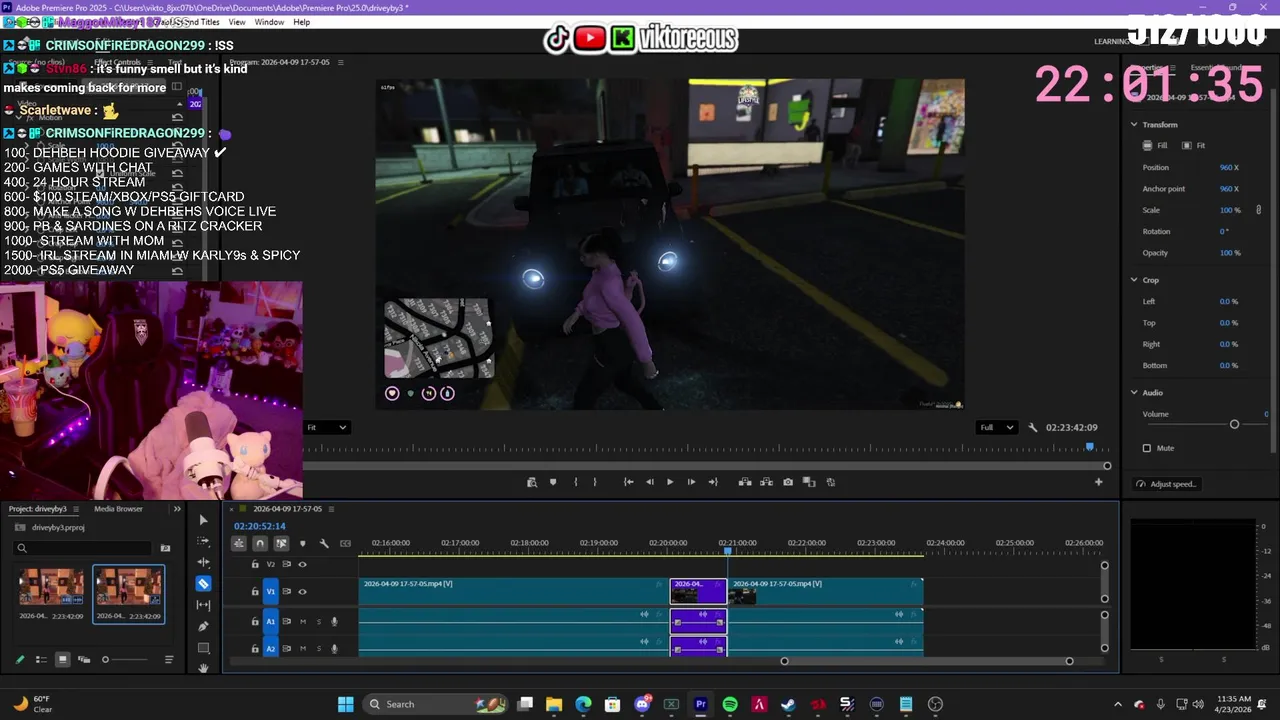Open the View menu
The width and height of the screenshot is (1280, 720).
pos(237,22)
